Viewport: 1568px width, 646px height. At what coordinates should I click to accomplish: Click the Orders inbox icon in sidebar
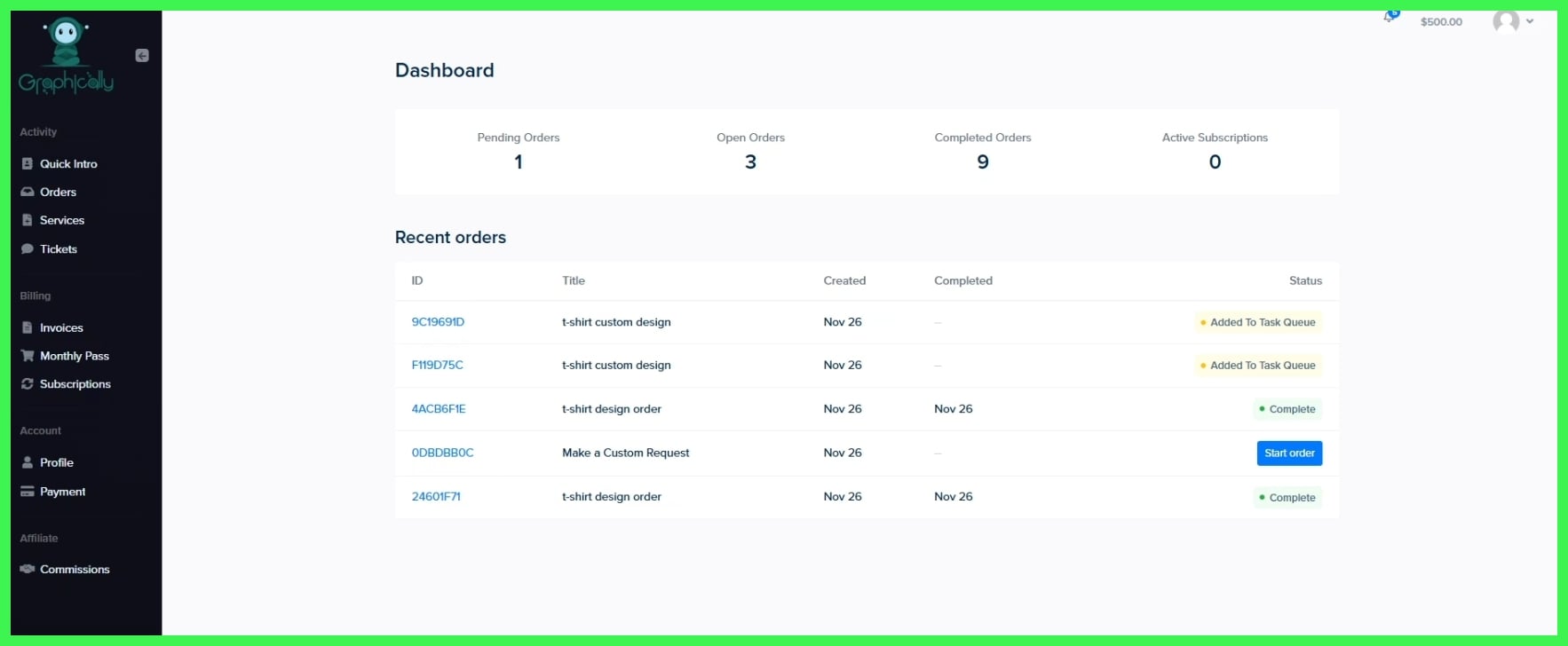tap(28, 192)
